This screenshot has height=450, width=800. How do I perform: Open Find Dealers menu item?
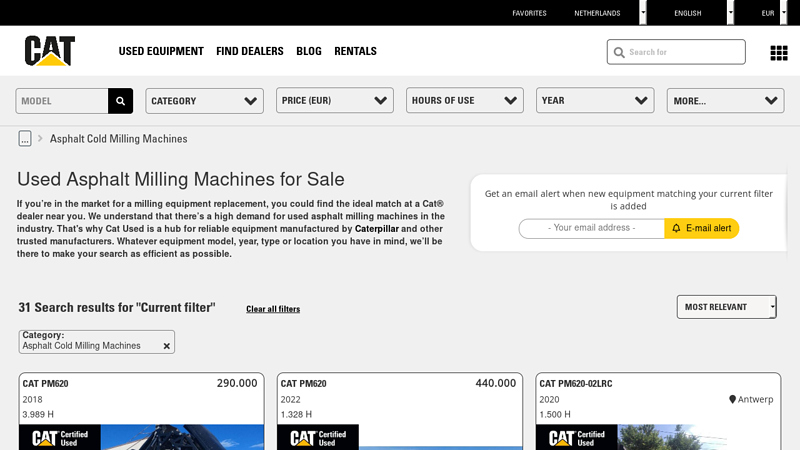tap(249, 51)
